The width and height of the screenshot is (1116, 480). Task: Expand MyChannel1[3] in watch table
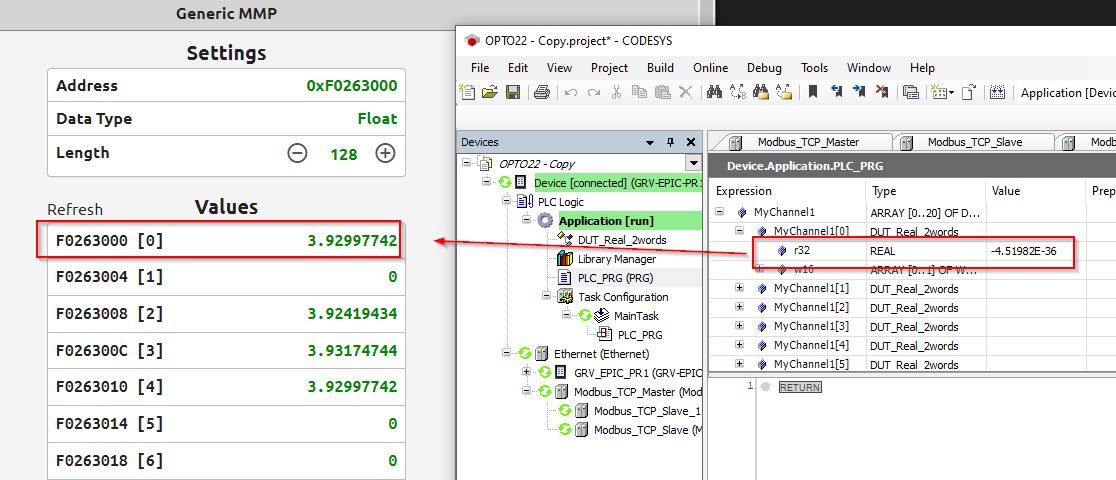[739, 325]
